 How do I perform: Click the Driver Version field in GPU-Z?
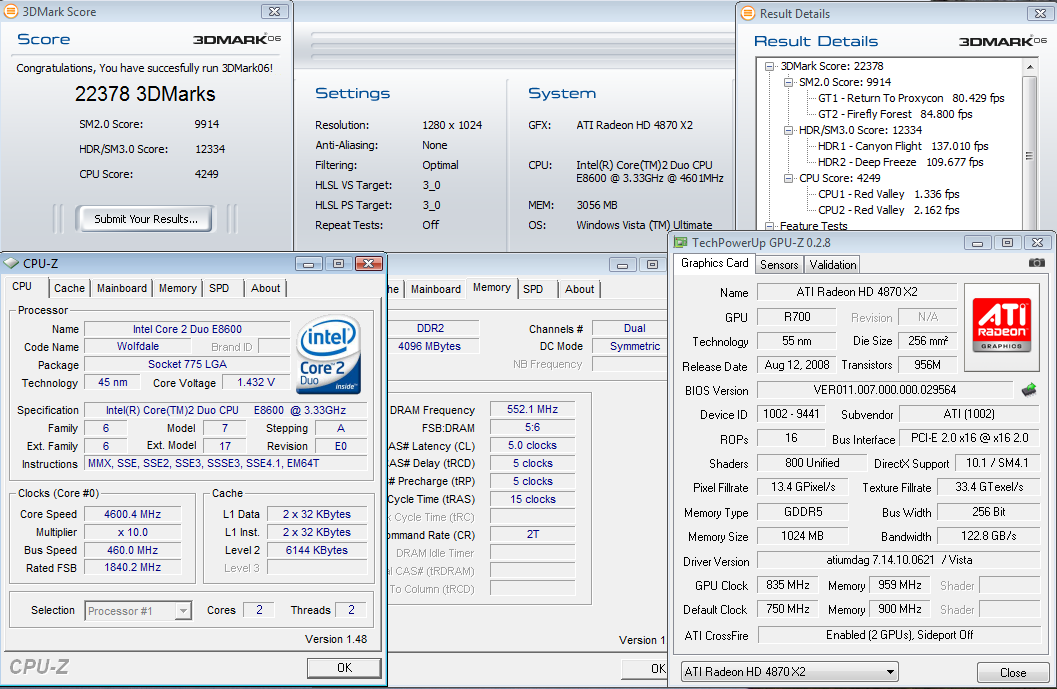899,560
